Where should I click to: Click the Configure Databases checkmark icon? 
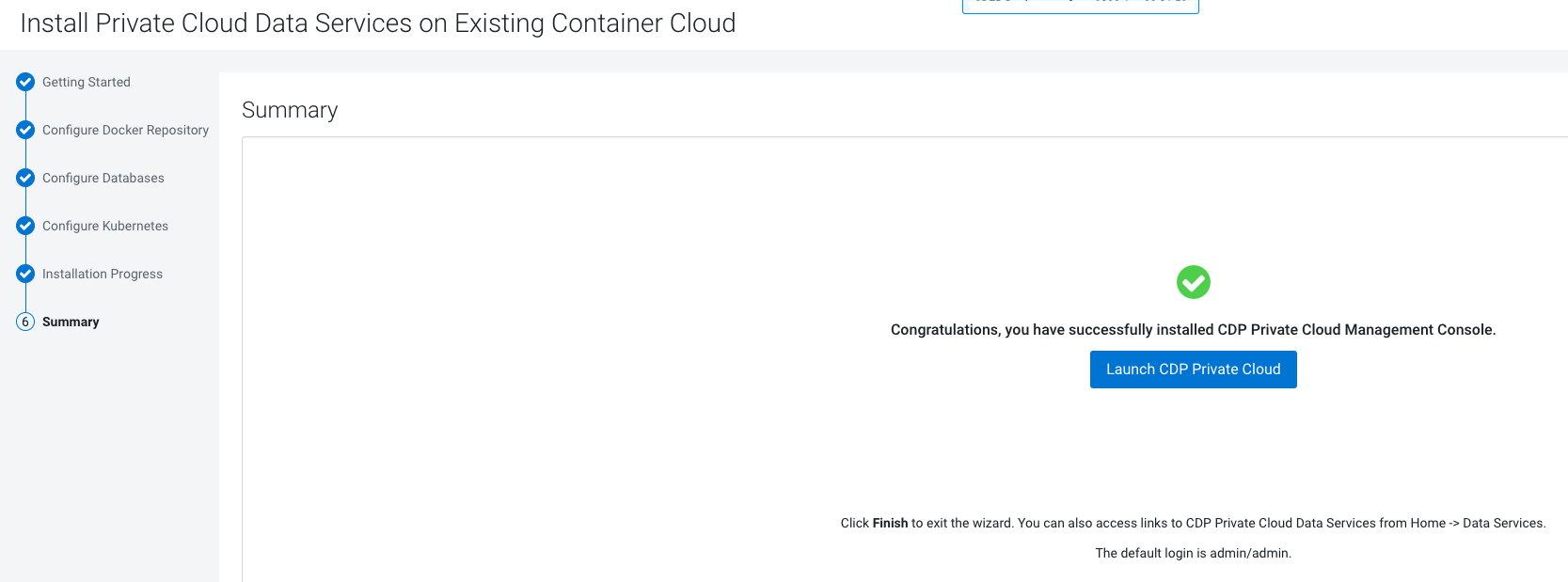(25, 178)
